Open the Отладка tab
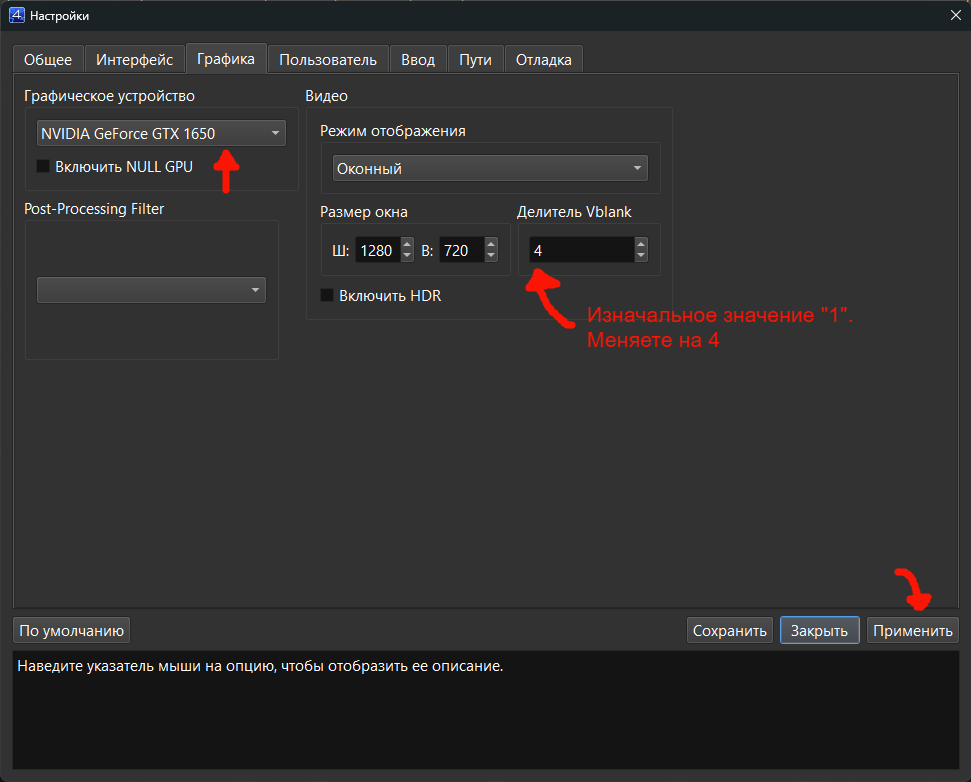The width and height of the screenshot is (971, 782). 544,59
